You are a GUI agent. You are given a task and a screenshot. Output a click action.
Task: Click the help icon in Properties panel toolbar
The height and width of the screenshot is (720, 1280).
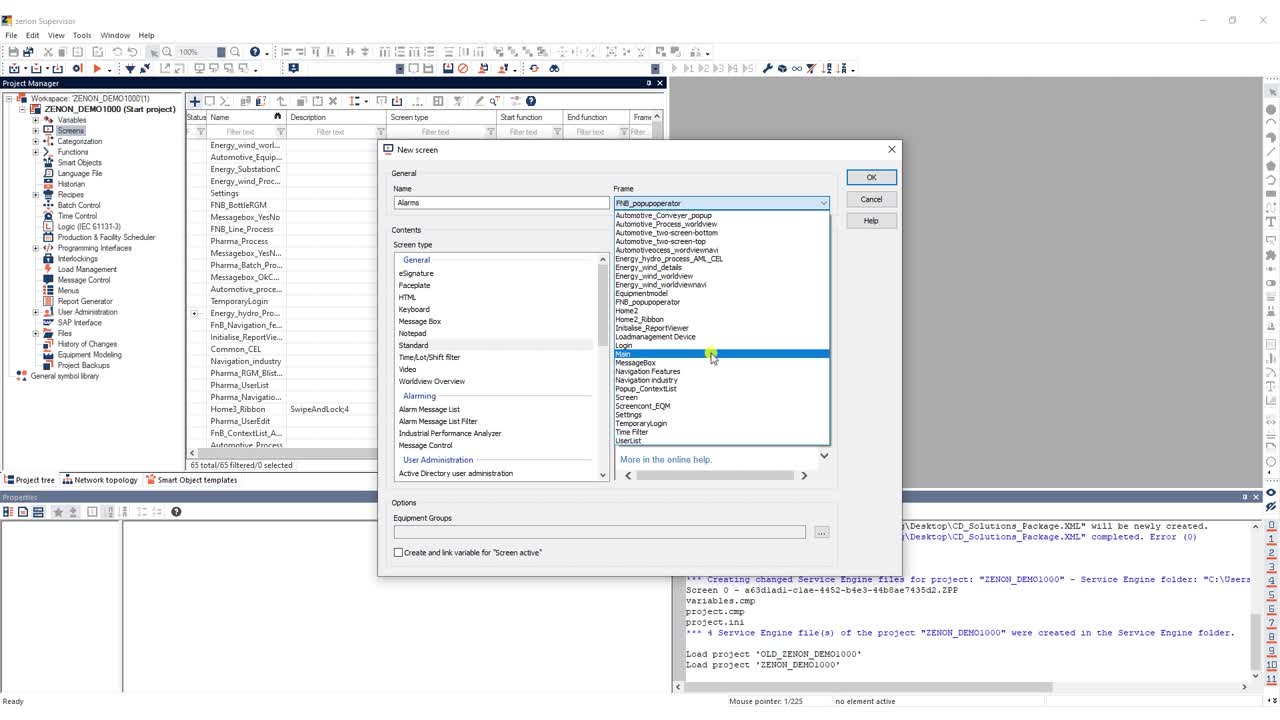coord(176,512)
